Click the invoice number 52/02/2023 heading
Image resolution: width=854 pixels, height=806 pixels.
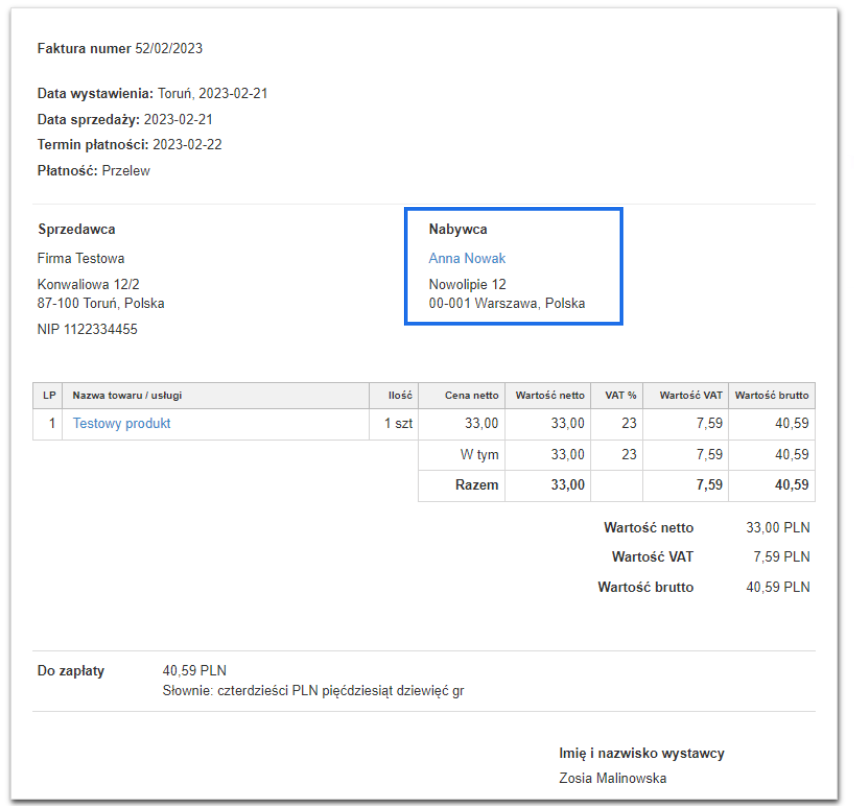(x=119, y=48)
